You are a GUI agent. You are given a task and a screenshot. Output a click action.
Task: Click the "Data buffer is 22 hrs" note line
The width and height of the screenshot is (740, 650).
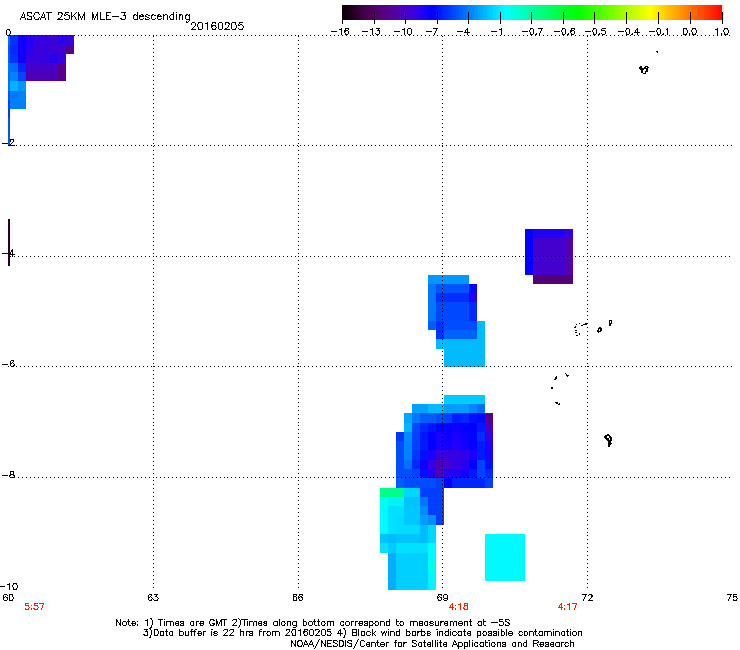click(x=362, y=633)
